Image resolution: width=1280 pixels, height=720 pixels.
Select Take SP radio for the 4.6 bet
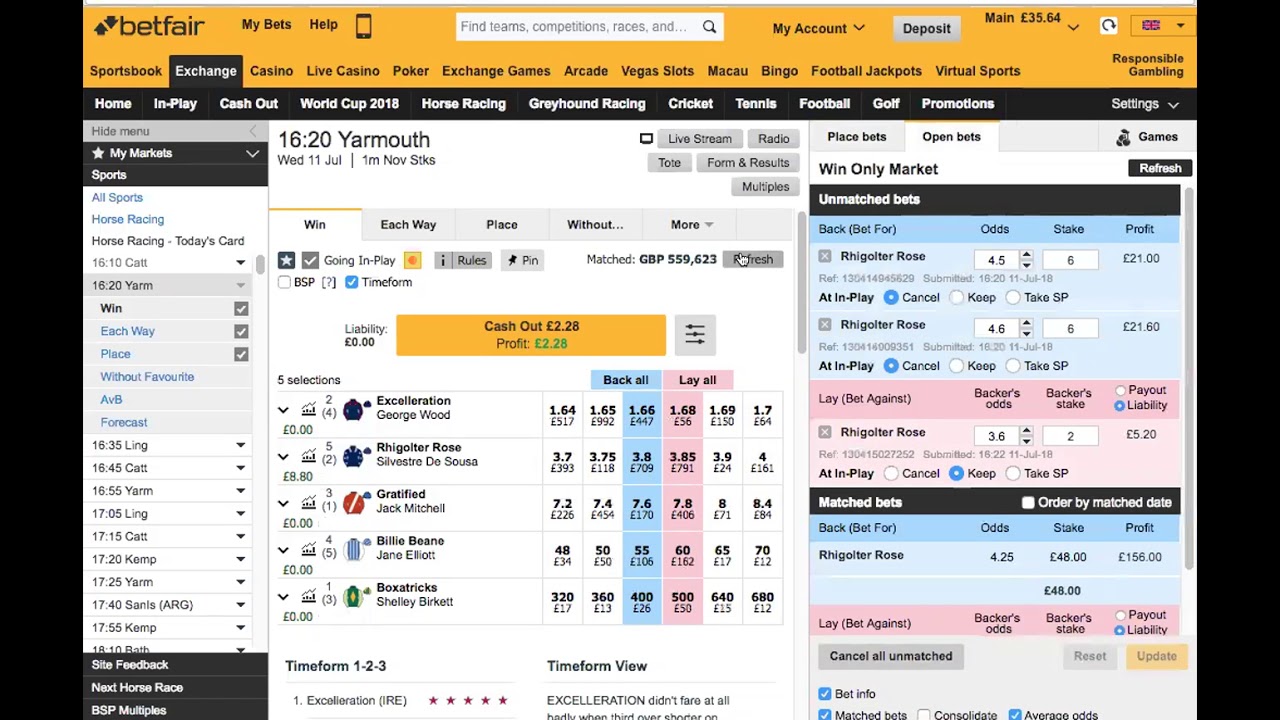pyautogui.click(x=1013, y=366)
